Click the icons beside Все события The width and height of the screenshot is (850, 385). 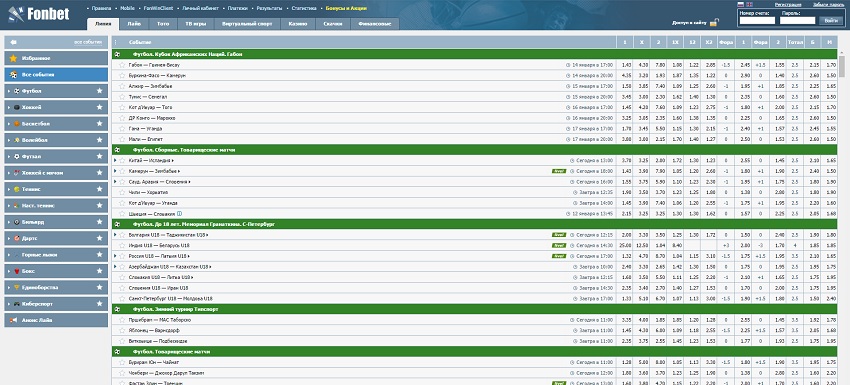coord(14,75)
